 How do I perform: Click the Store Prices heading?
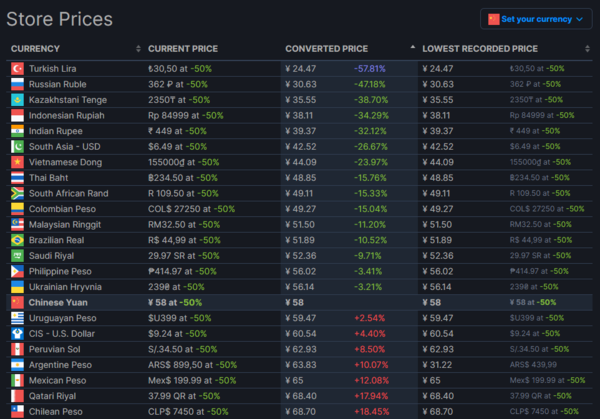59,19
